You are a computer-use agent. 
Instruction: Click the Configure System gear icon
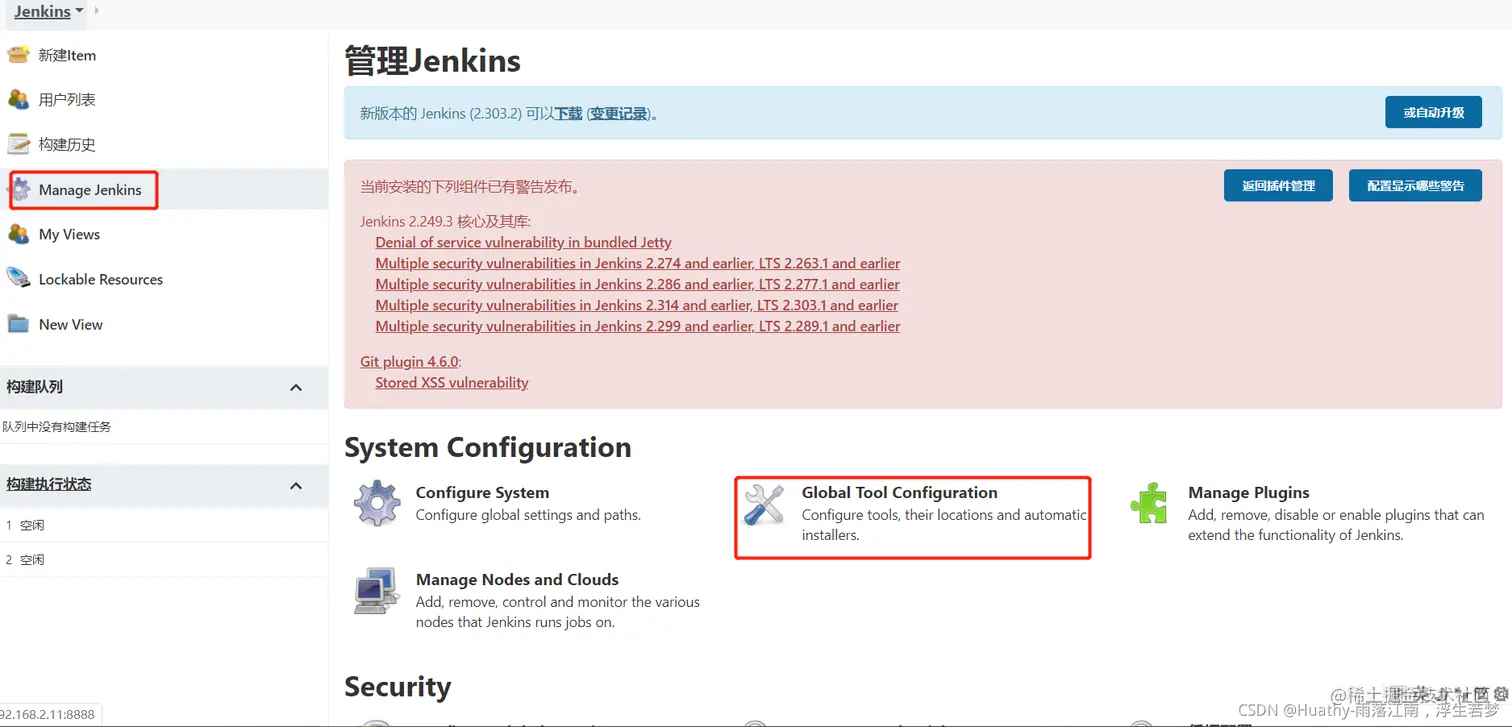(x=377, y=503)
